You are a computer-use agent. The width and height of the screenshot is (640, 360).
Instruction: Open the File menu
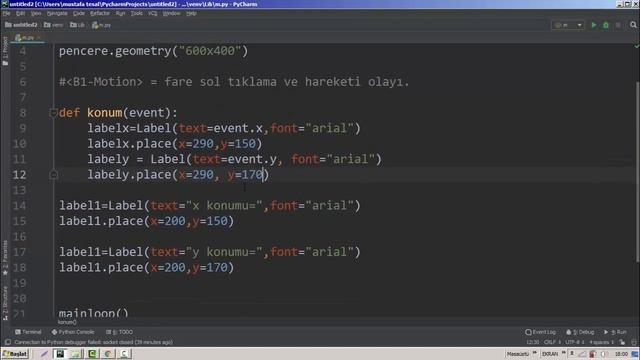(6, 13)
